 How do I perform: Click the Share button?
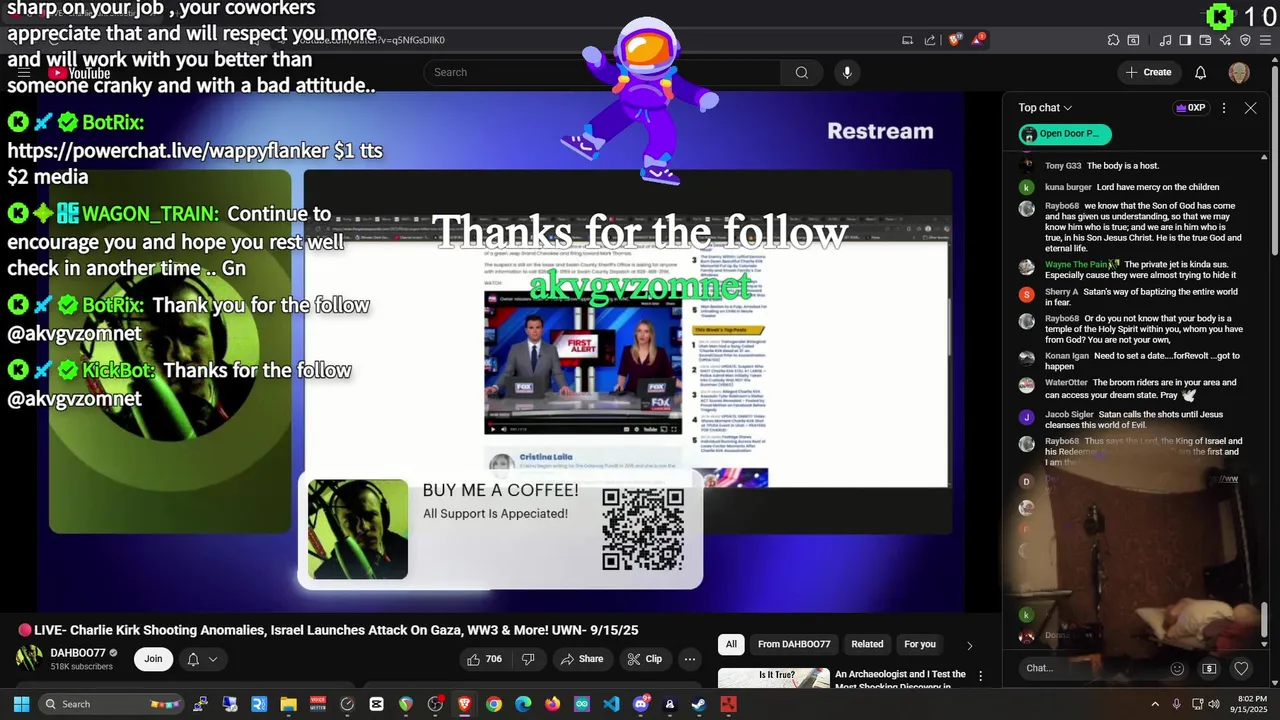(x=581, y=659)
